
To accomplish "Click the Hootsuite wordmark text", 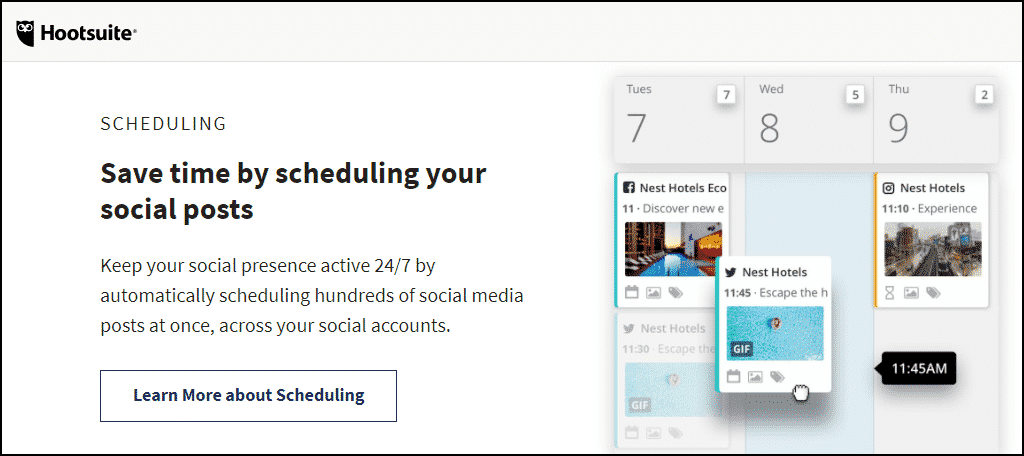I will (88, 34).
